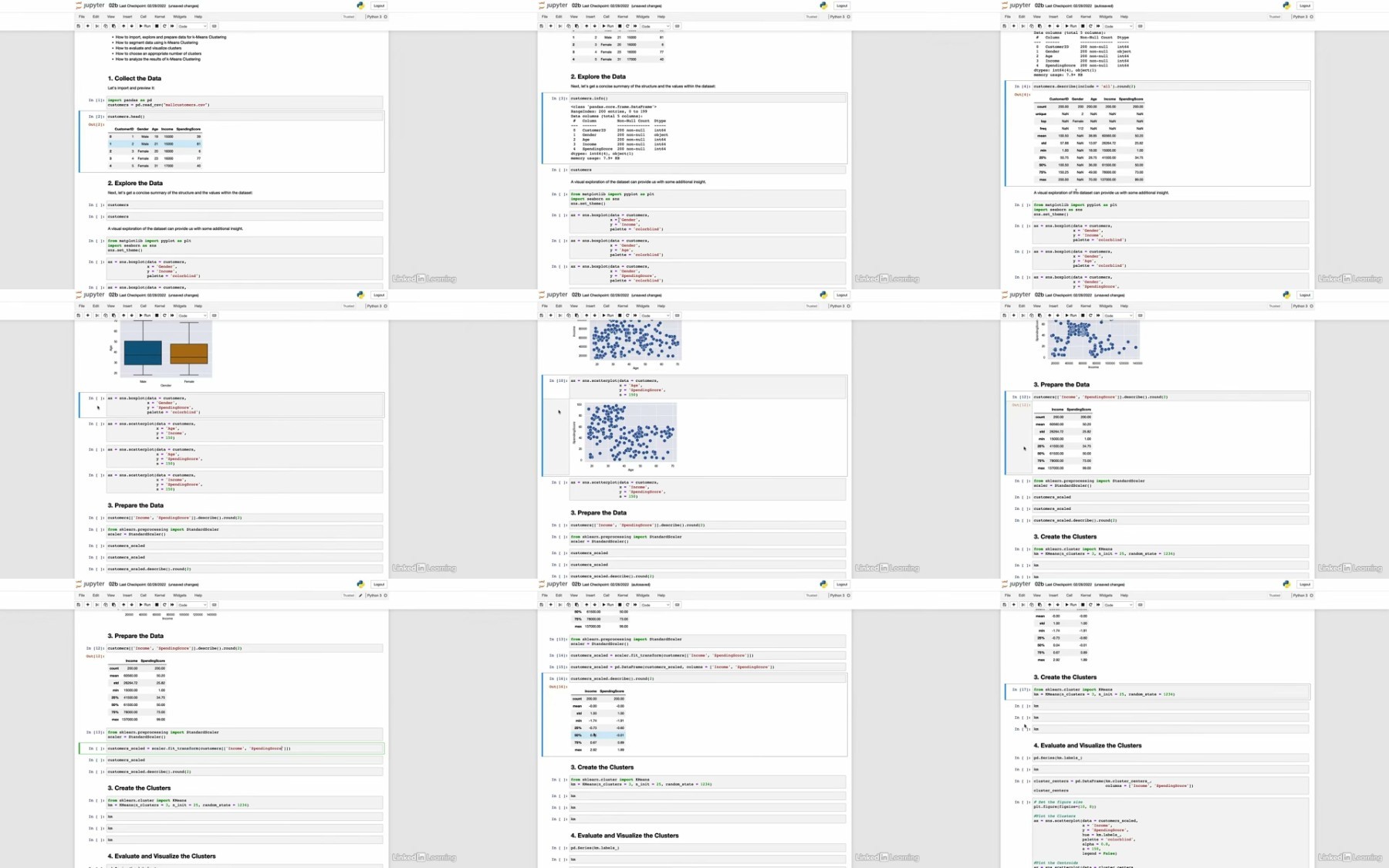
Task: Click stop icon in the In [10] scatterplot notebook
Action: pyautogui.click(x=620, y=316)
